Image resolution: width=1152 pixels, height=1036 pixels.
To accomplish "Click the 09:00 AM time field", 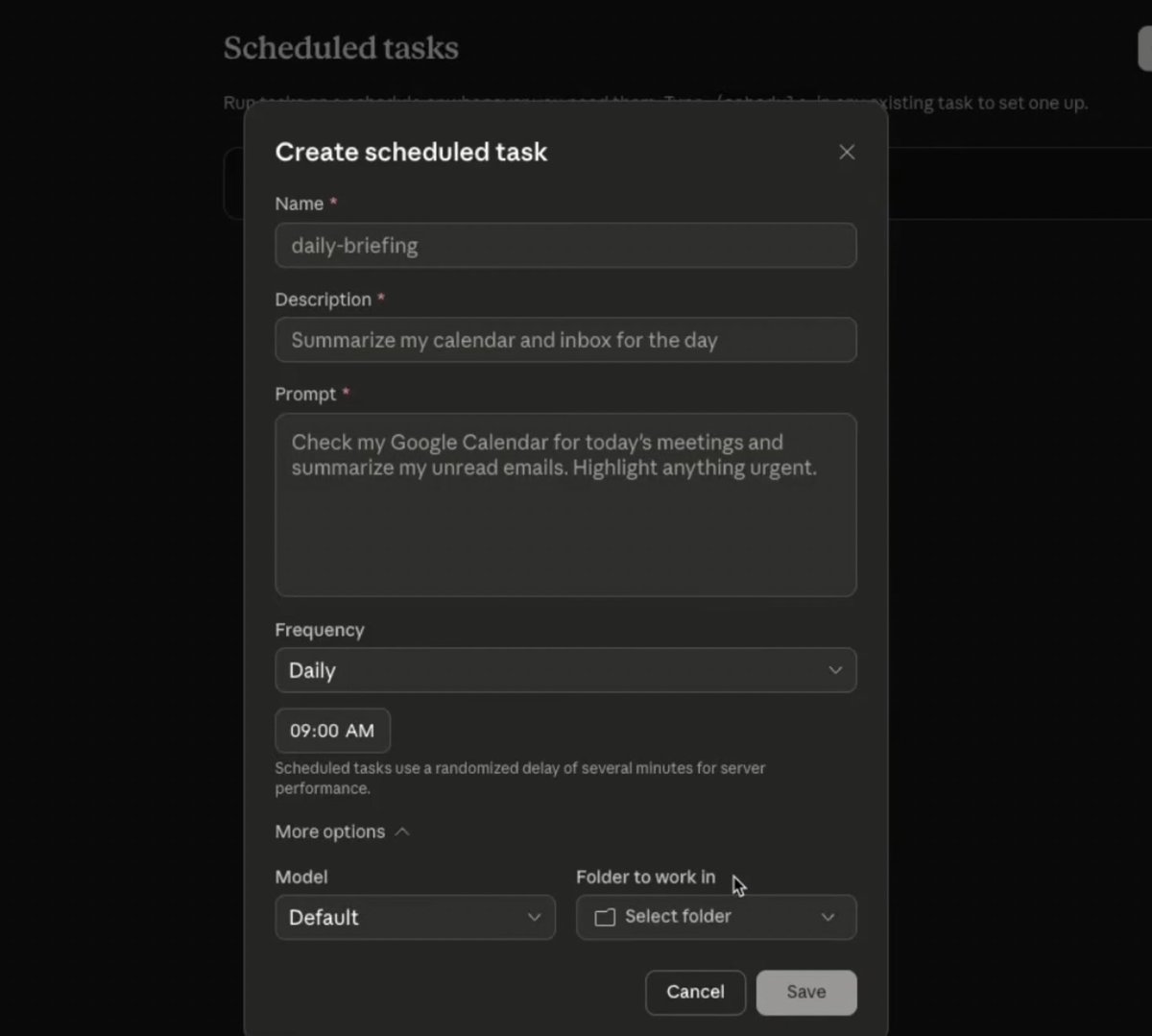I will click(332, 731).
